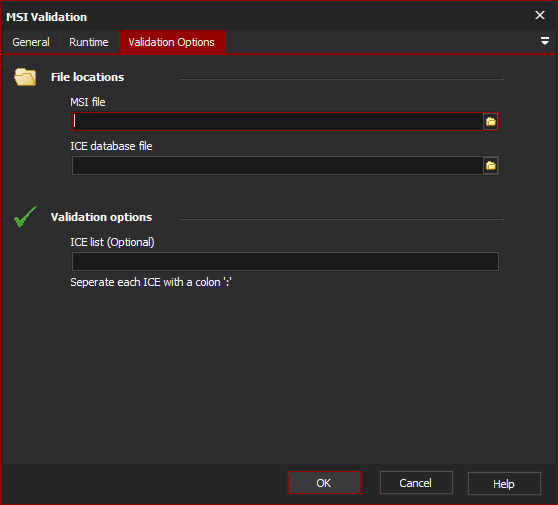Screen dimensions: 558x505
Task: Select the Validation Options tab
Action: (x=172, y=42)
